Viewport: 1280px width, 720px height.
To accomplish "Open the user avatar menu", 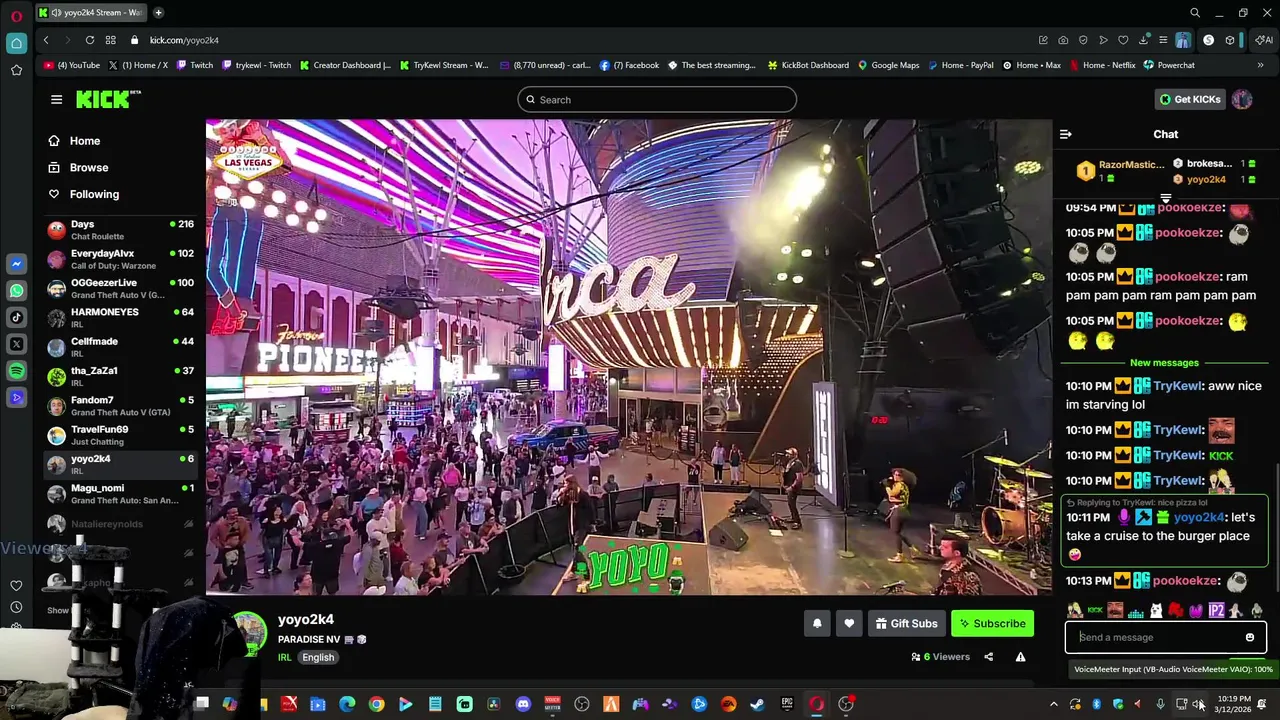I will 1242,99.
